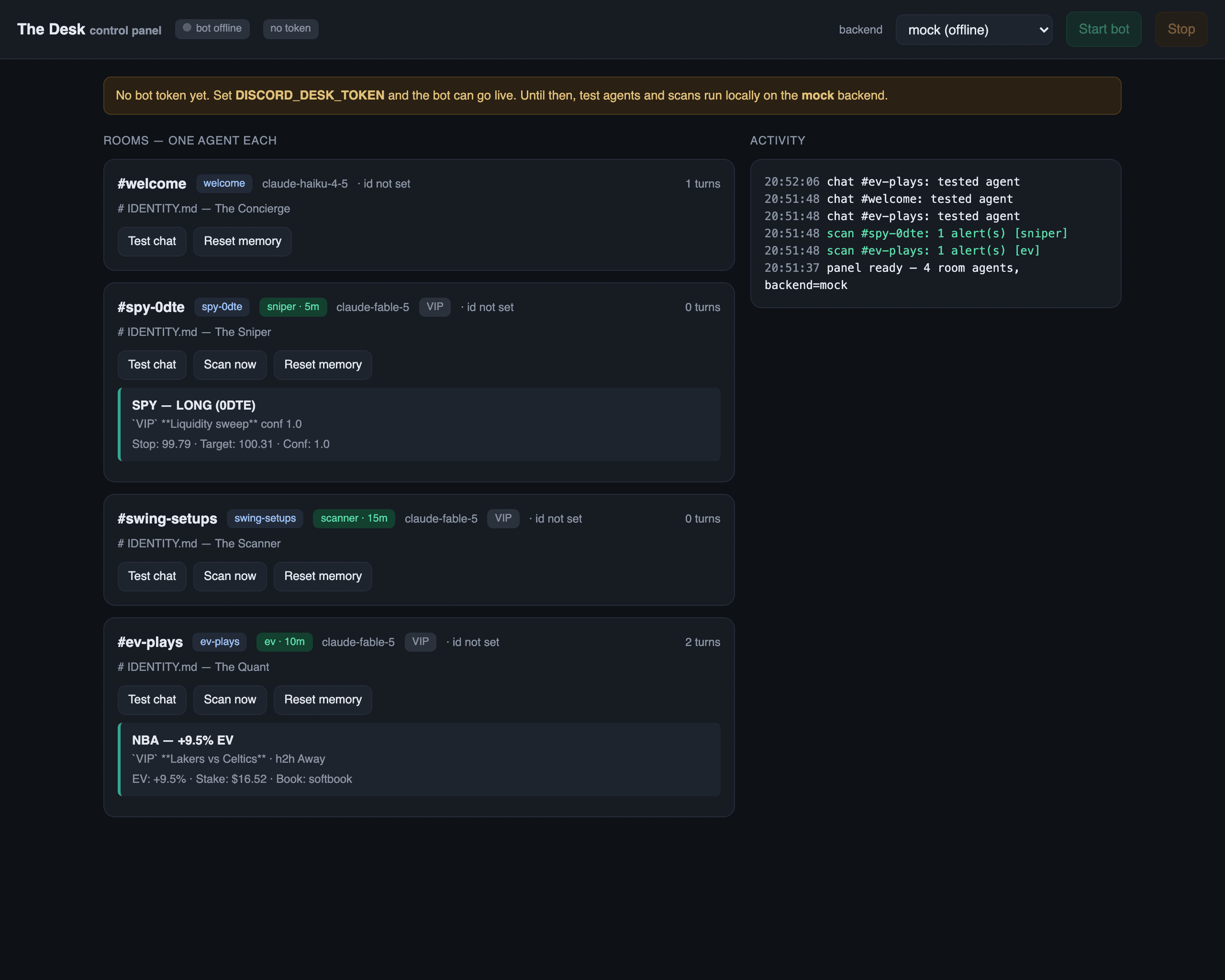Click the Stop button

point(1180,29)
